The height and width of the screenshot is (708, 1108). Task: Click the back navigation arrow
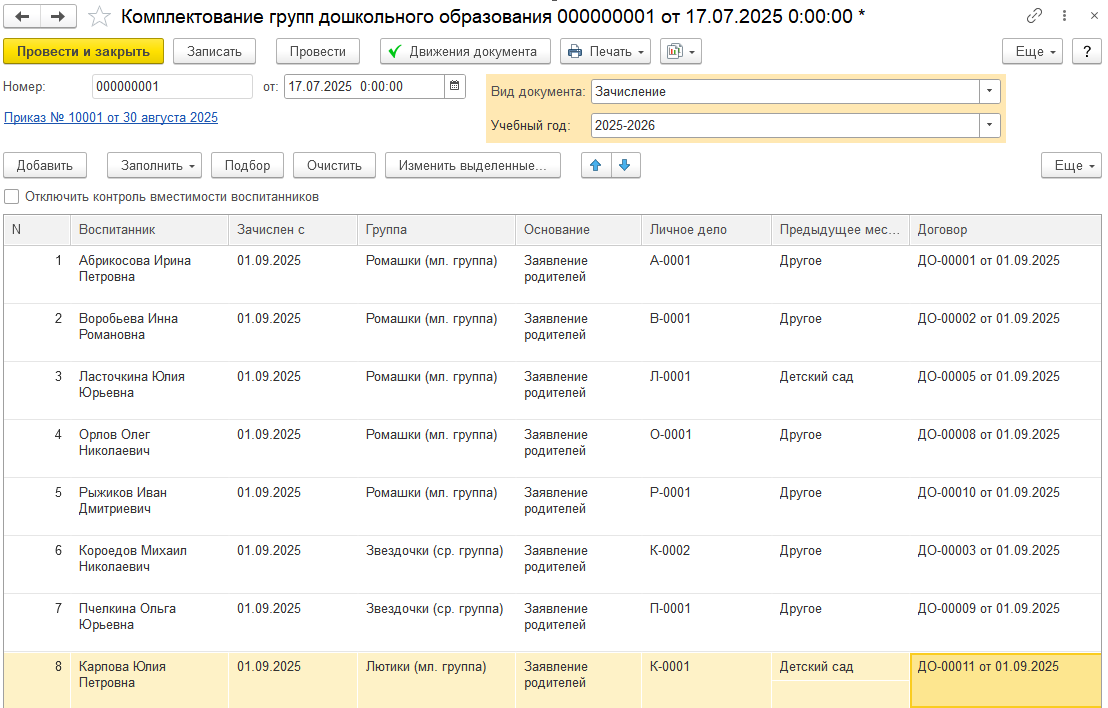(22, 17)
